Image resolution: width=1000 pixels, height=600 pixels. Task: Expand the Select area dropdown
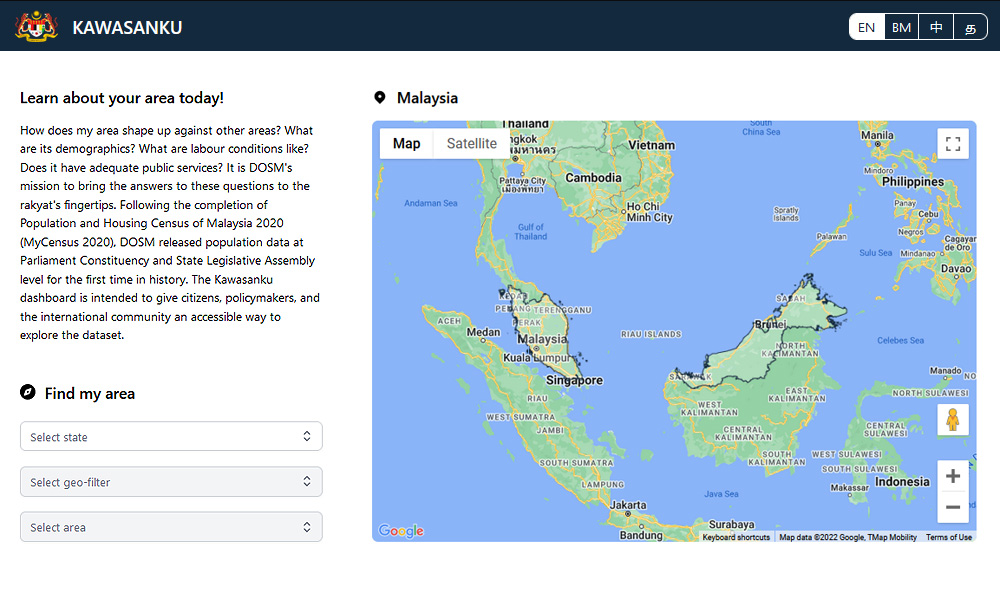point(171,527)
